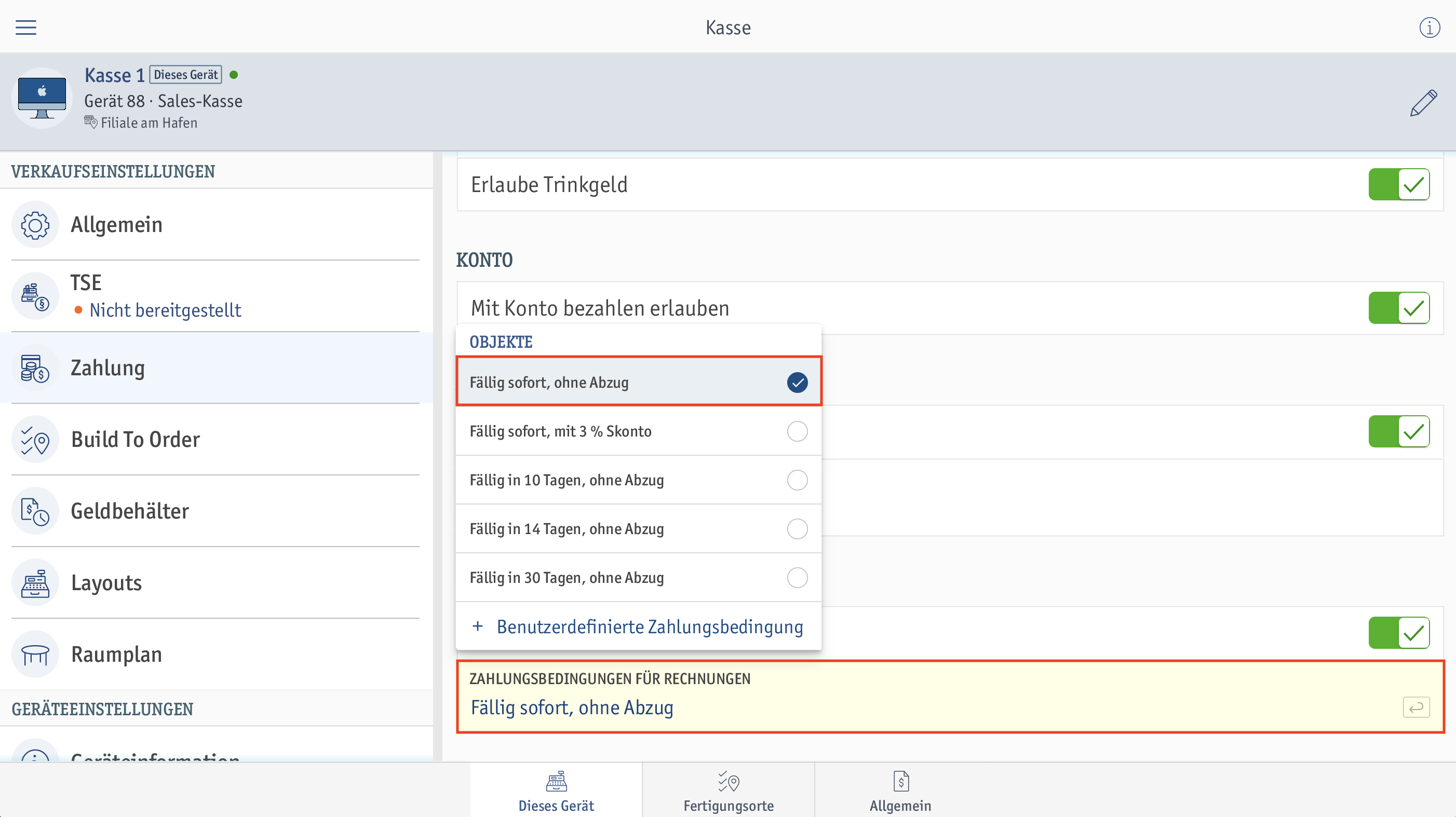1456x817 pixels.
Task: Click the OBJEKTE dropdown header
Action: [501, 342]
